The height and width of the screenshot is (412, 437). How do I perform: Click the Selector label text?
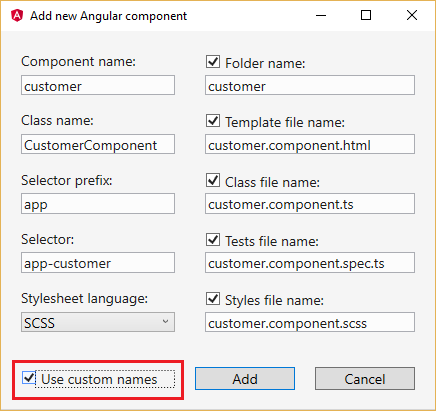(x=48, y=239)
